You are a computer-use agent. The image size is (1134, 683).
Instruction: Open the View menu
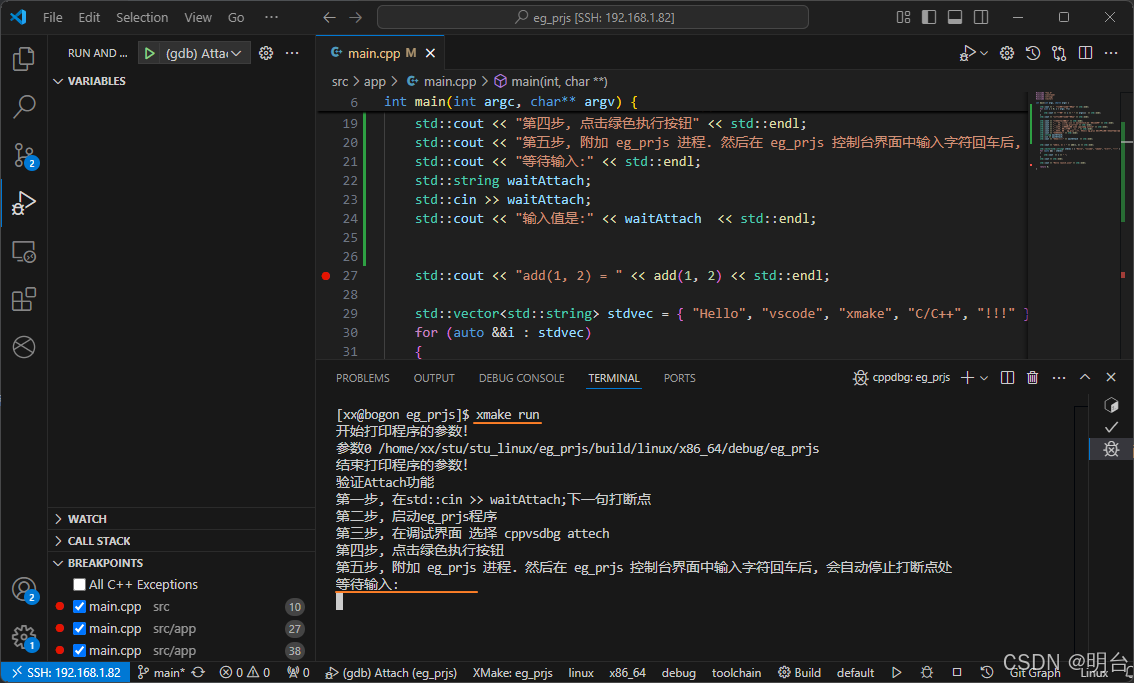[x=197, y=17]
